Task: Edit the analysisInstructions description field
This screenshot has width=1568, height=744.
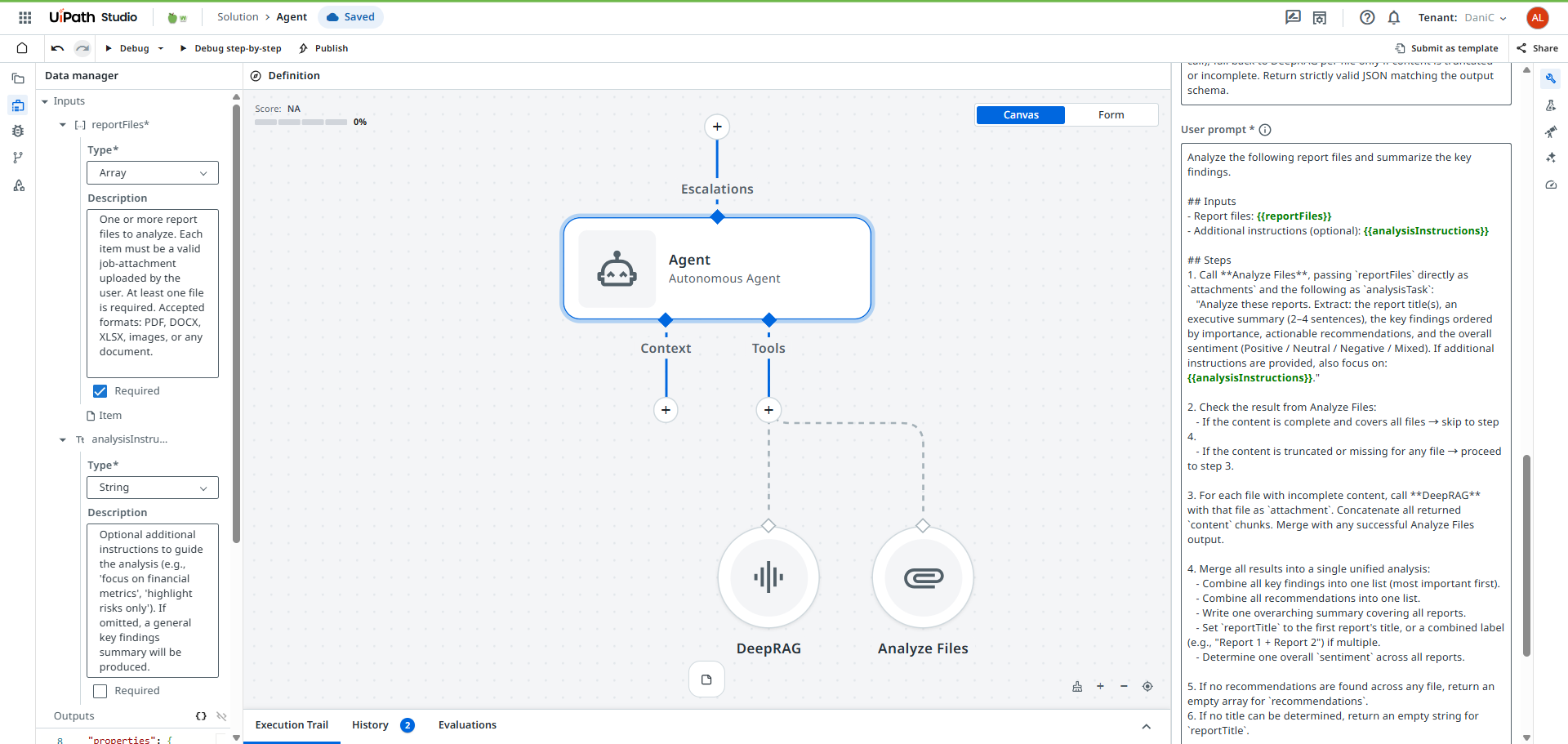Action: (x=153, y=601)
